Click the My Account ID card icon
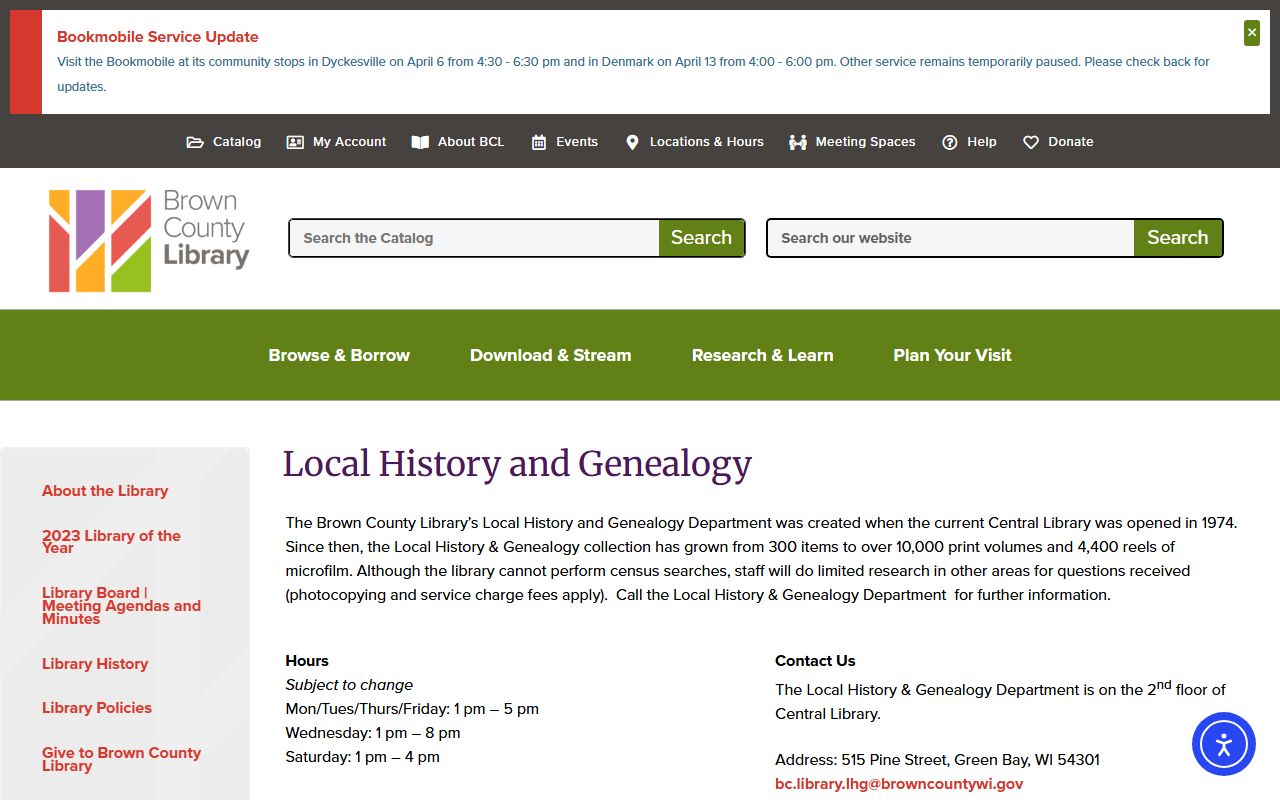Viewport: 1280px width, 800px height. [x=295, y=142]
